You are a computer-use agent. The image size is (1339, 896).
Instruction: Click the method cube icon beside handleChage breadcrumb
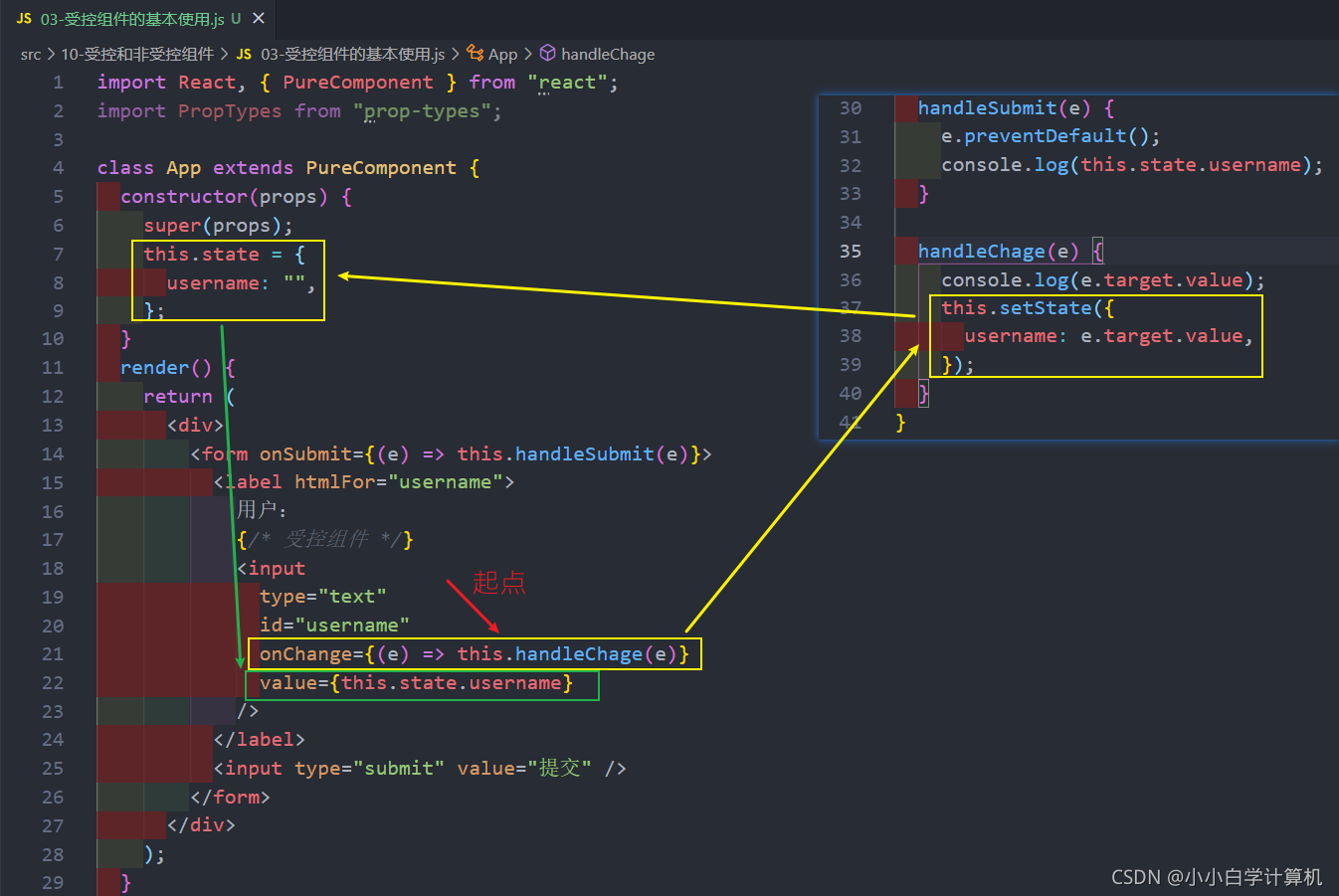click(547, 54)
